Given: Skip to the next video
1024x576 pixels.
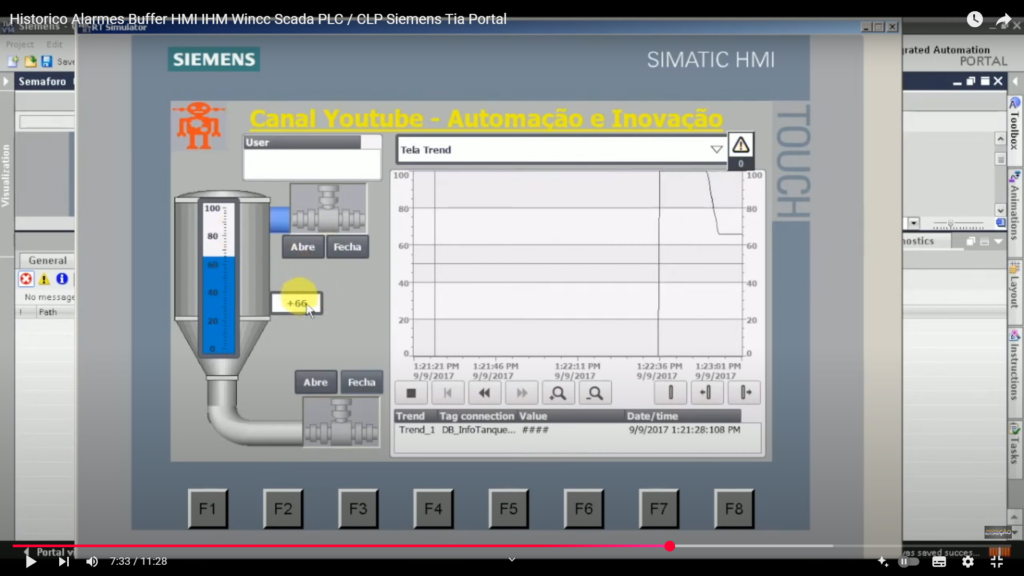Looking at the screenshot, I should tap(63, 562).
